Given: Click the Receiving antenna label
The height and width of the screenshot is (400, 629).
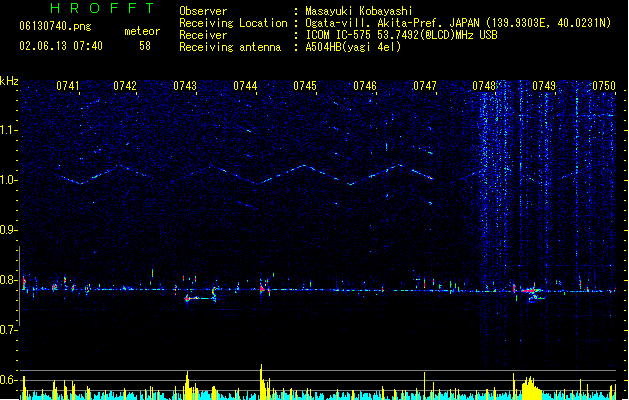Looking at the screenshot, I should tap(230, 47).
